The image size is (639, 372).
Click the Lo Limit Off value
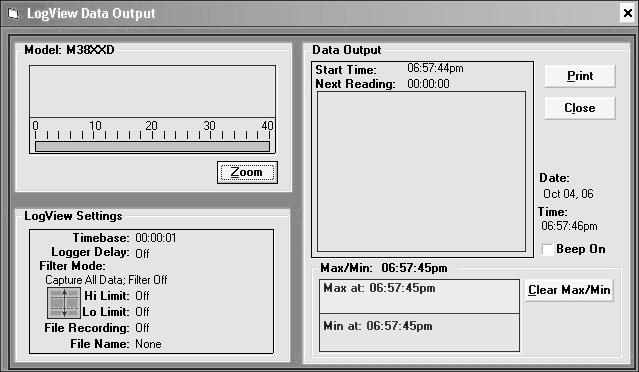tap(142, 312)
